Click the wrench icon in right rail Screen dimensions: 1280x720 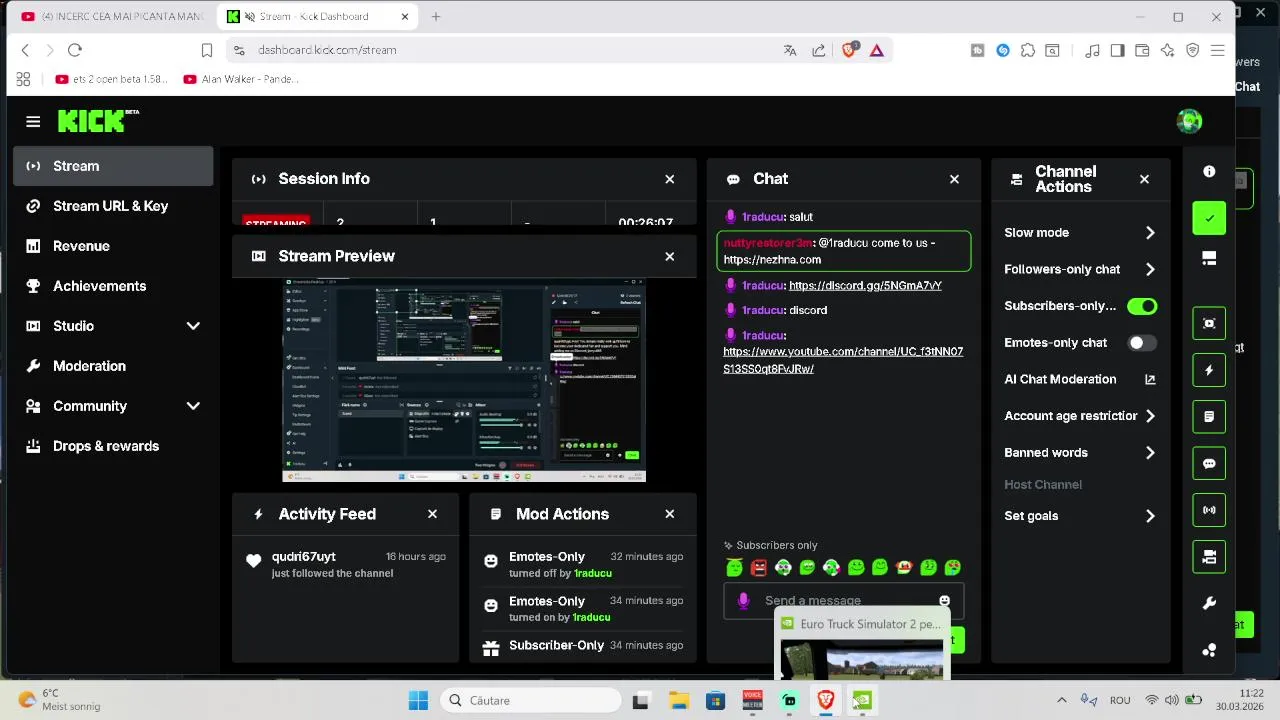tap(1209, 603)
